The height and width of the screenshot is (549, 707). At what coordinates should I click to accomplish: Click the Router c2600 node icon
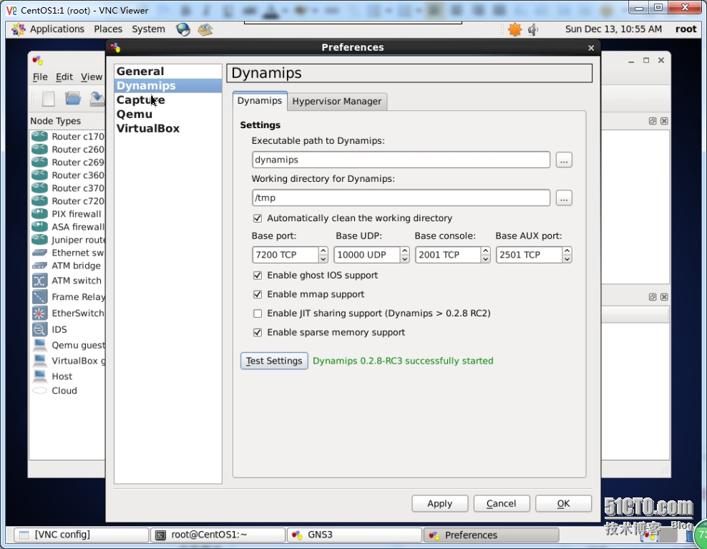(x=40, y=149)
